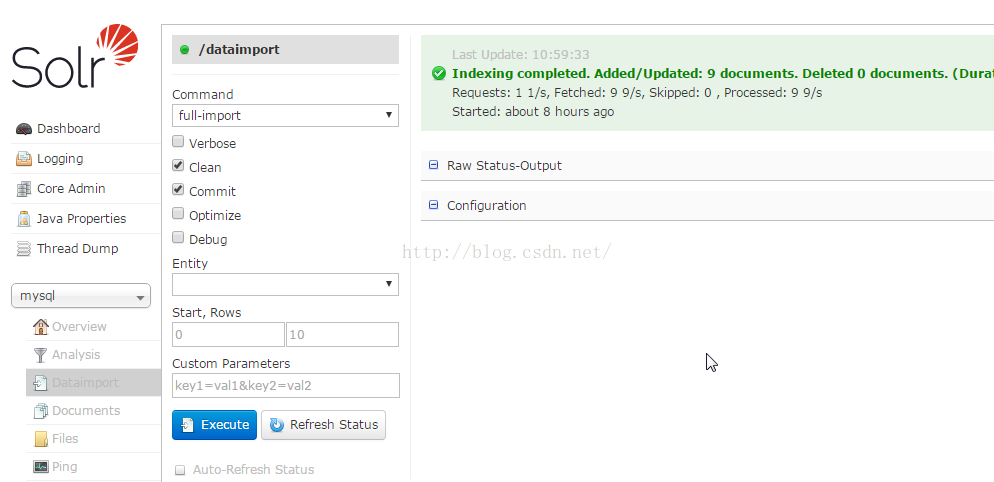This screenshot has height=482, width=994.
Task: Open the mysql core selector dropdown
Action: click(x=81, y=296)
